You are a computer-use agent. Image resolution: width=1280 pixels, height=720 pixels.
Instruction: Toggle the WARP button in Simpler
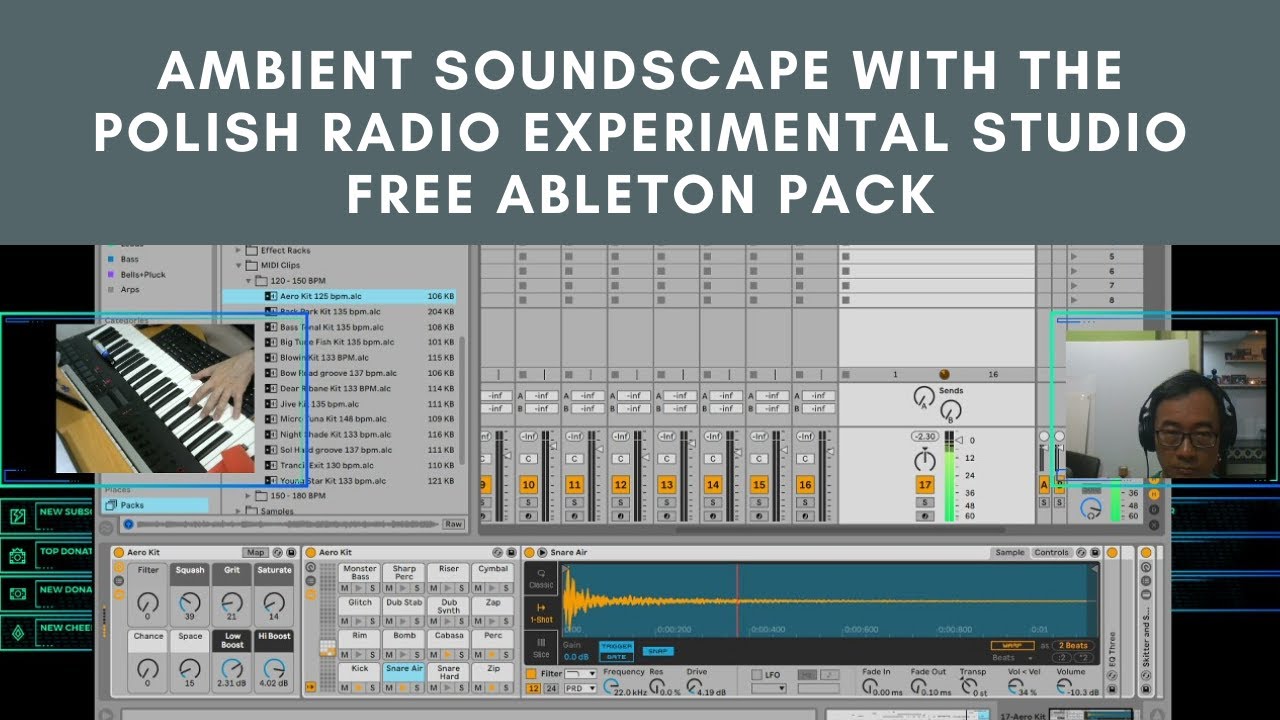1012,645
